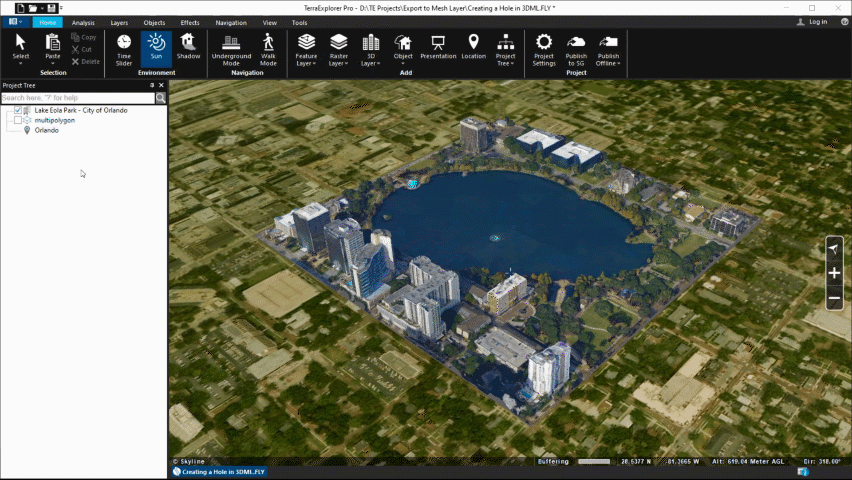
Task: Zoom out with the minus button
Action: [x=834, y=298]
